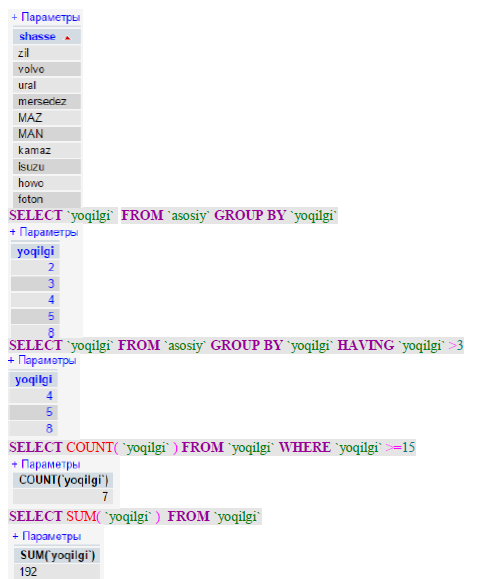
Task: Click the yoqilgi header in the first yoqilgi table
Action: click(x=35, y=251)
